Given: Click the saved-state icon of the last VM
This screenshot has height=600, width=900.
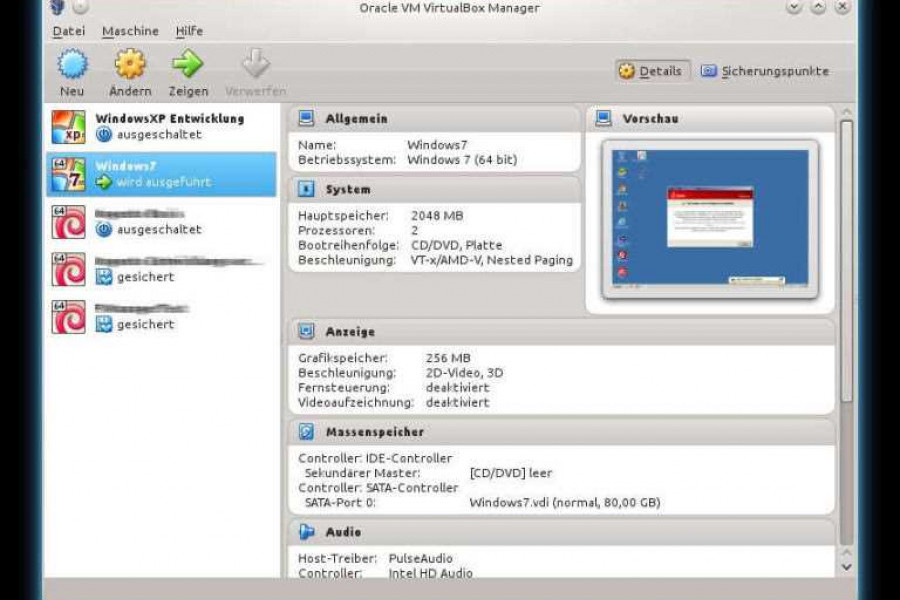Looking at the screenshot, I should coord(104,324).
